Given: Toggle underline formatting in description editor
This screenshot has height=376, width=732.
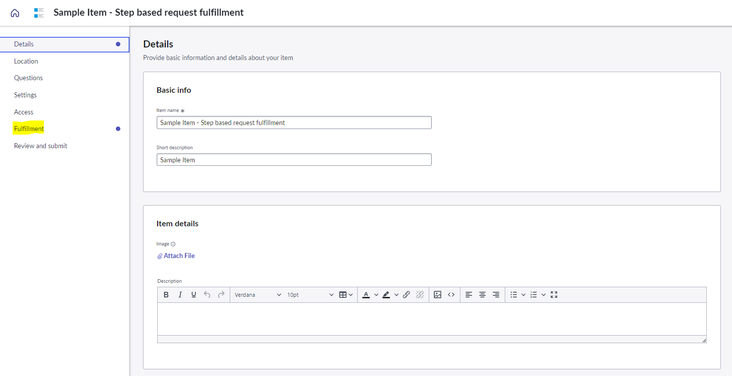Looking at the screenshot, I should pos(193,295).
